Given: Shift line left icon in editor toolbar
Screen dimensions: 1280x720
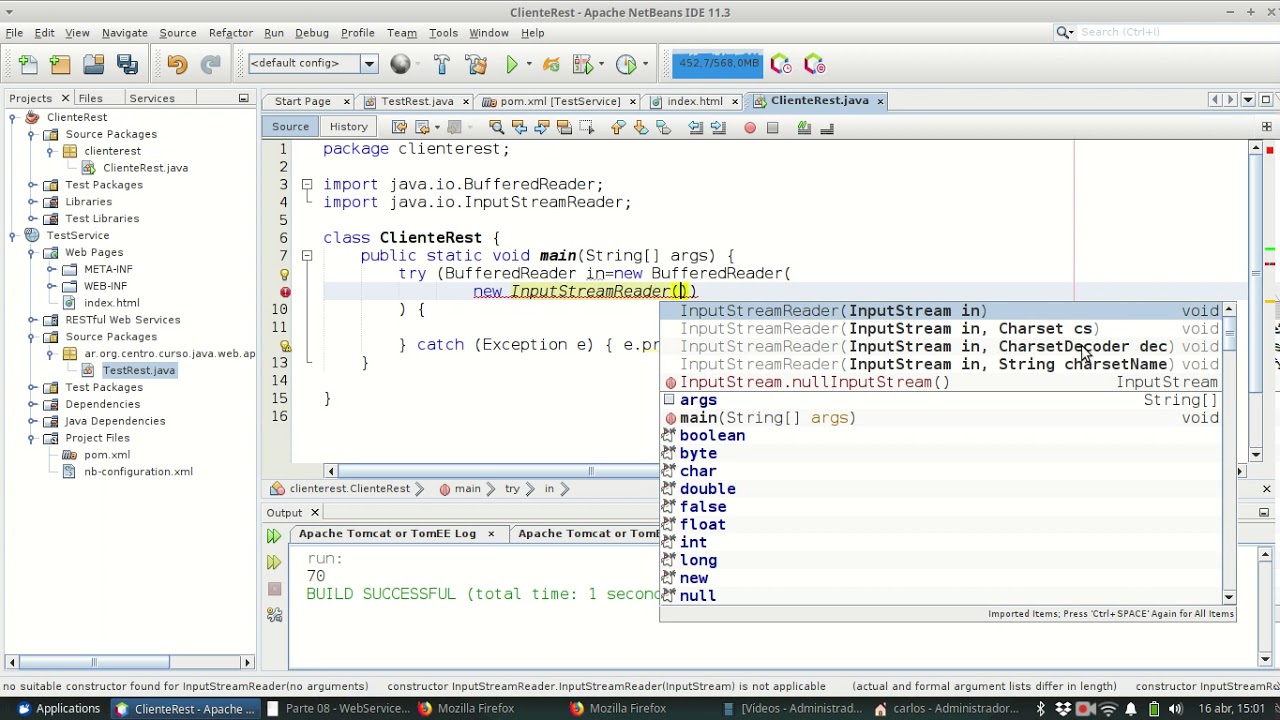Looking at the screenshot, I should click(x=696, y=127).
